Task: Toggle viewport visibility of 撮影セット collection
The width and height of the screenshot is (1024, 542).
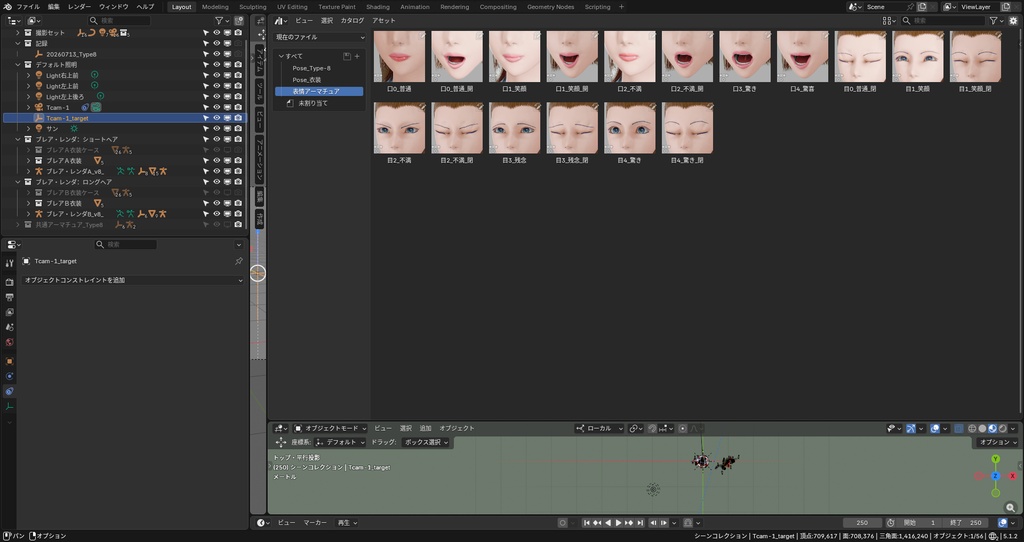Action: [x=217, y=33]
